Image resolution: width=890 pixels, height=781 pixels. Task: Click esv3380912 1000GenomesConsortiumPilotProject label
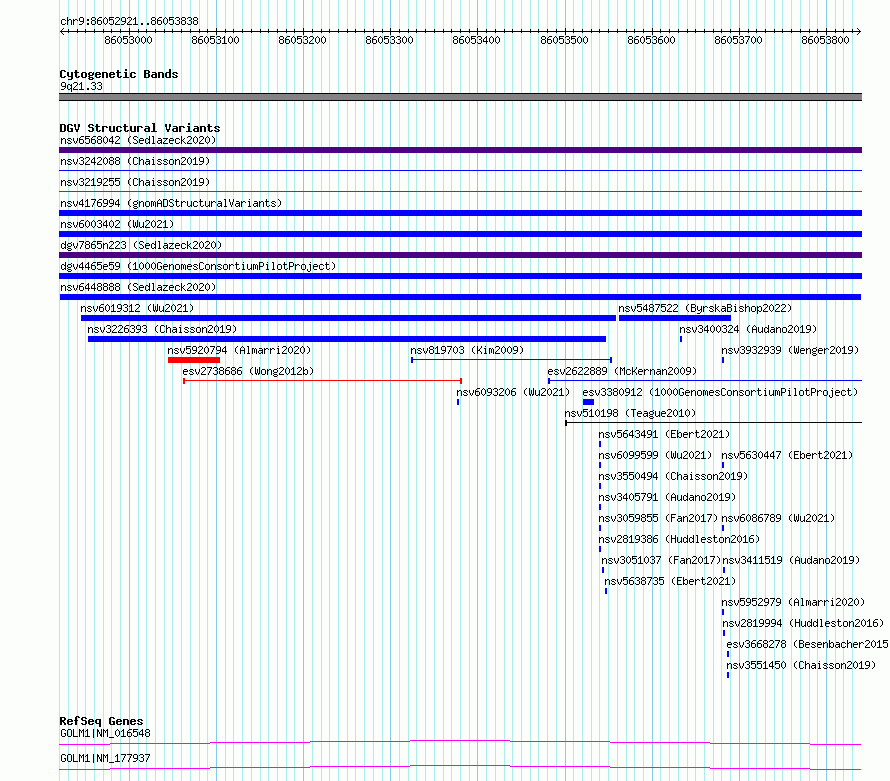[x=720, y=392]
